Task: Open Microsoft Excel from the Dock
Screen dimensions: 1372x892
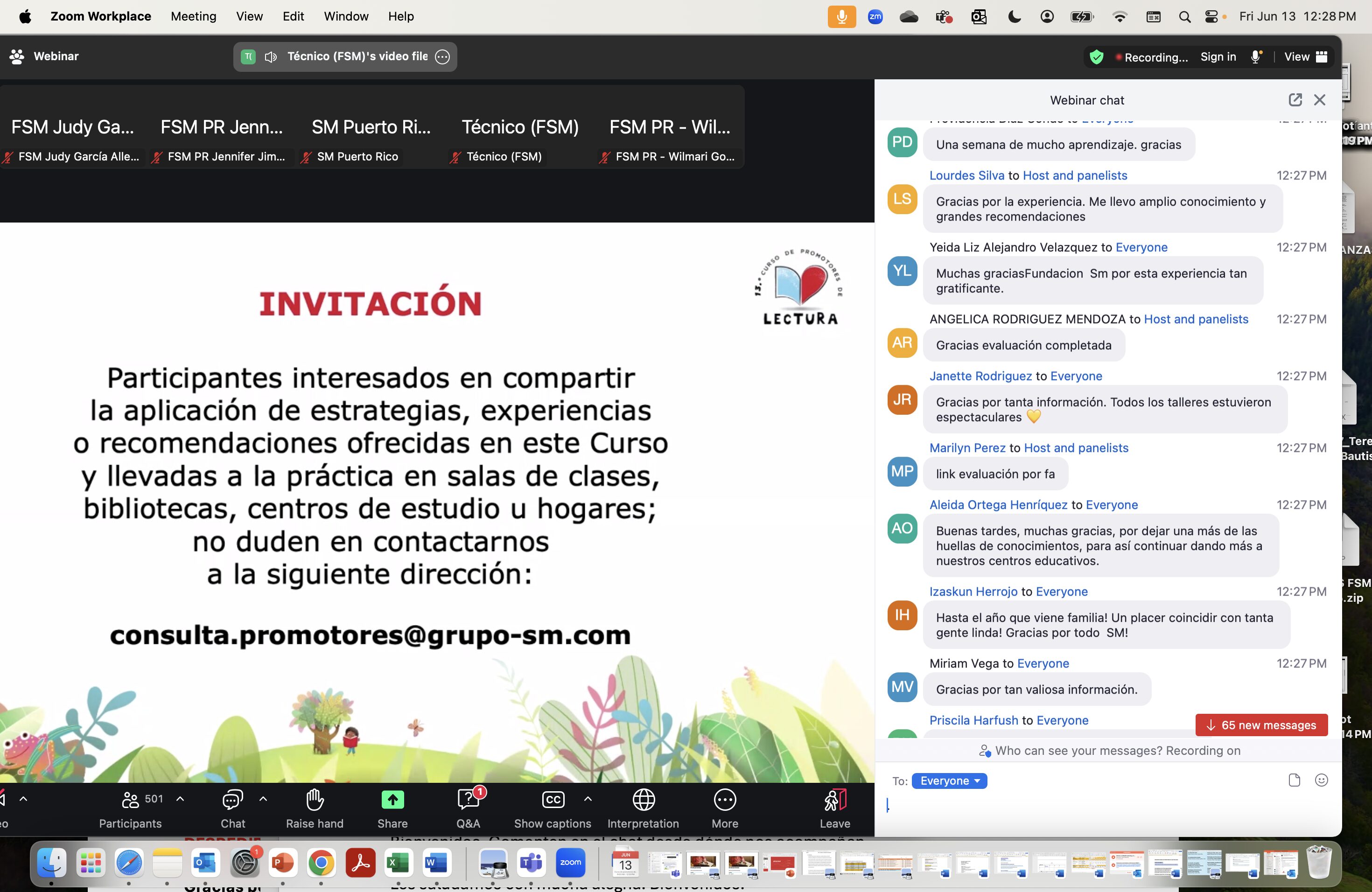Action: (x=399, y=863)
